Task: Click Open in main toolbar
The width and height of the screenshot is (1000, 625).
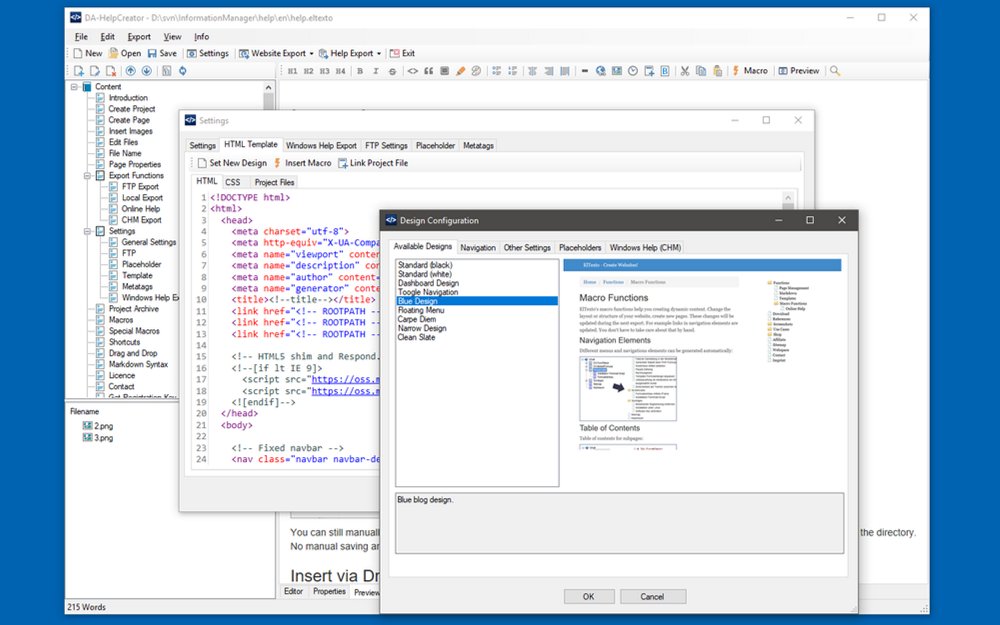Action: tap(124, 54)
